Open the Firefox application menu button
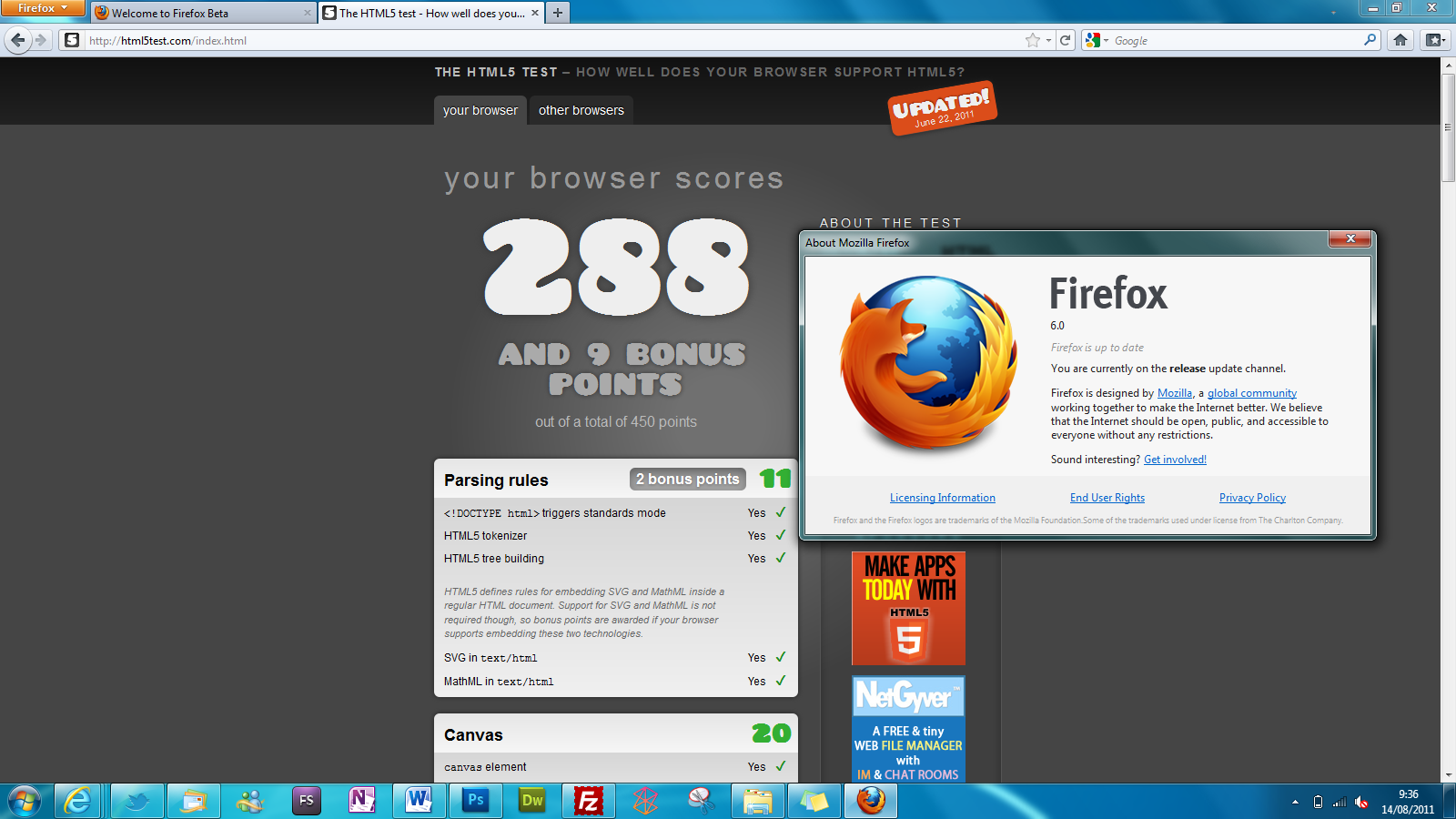The height and width of the screenshot is (819, 1456). [x=43, y=8]
